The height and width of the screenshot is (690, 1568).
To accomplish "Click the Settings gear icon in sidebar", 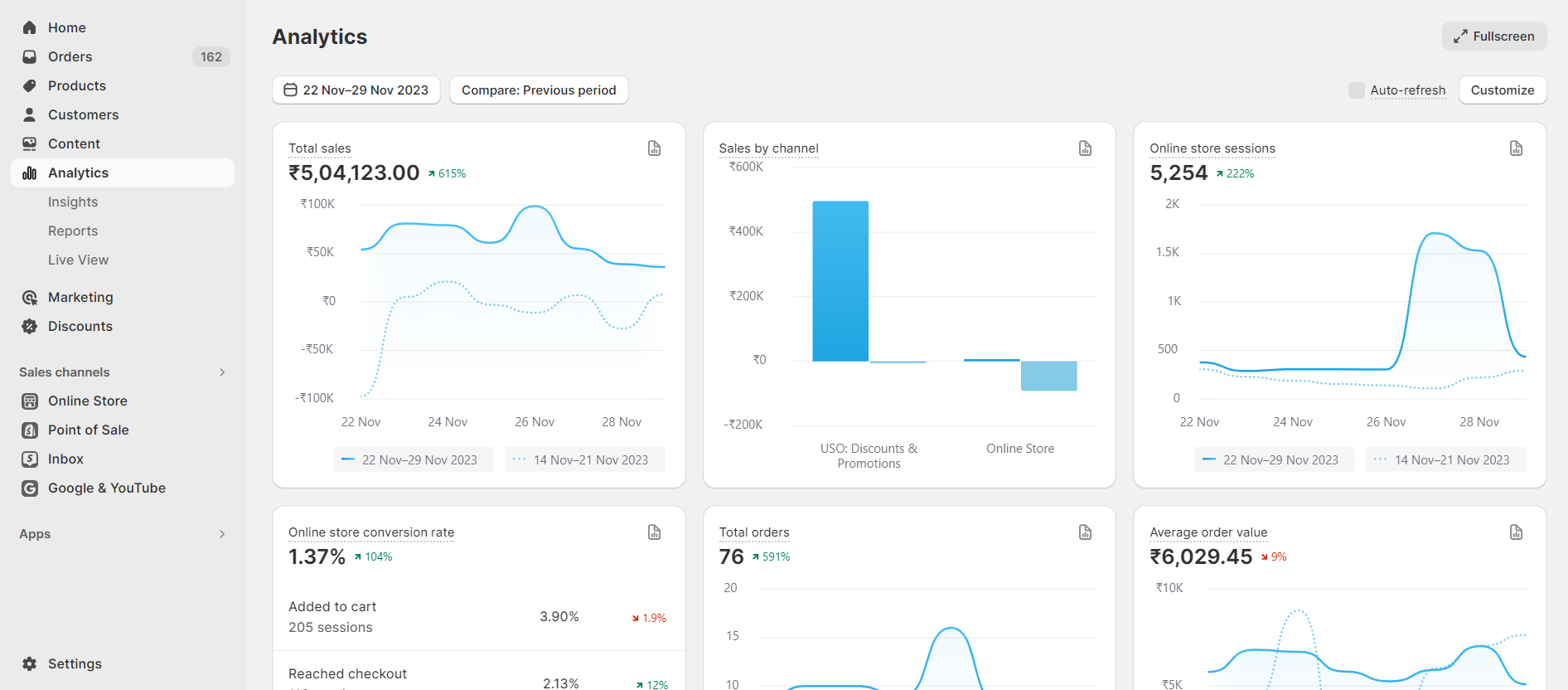I will [30, 663].
